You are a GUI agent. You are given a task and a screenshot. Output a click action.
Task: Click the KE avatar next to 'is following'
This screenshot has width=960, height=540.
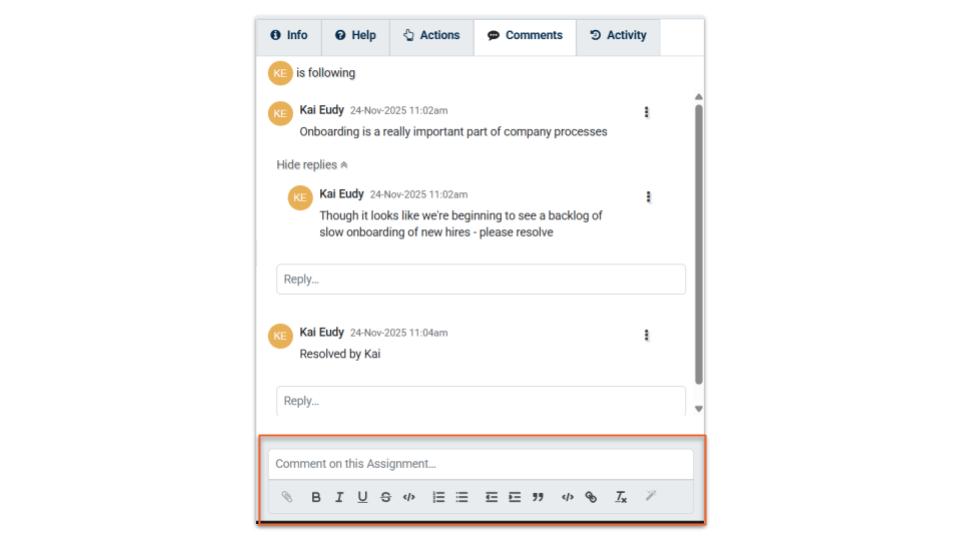280,73
